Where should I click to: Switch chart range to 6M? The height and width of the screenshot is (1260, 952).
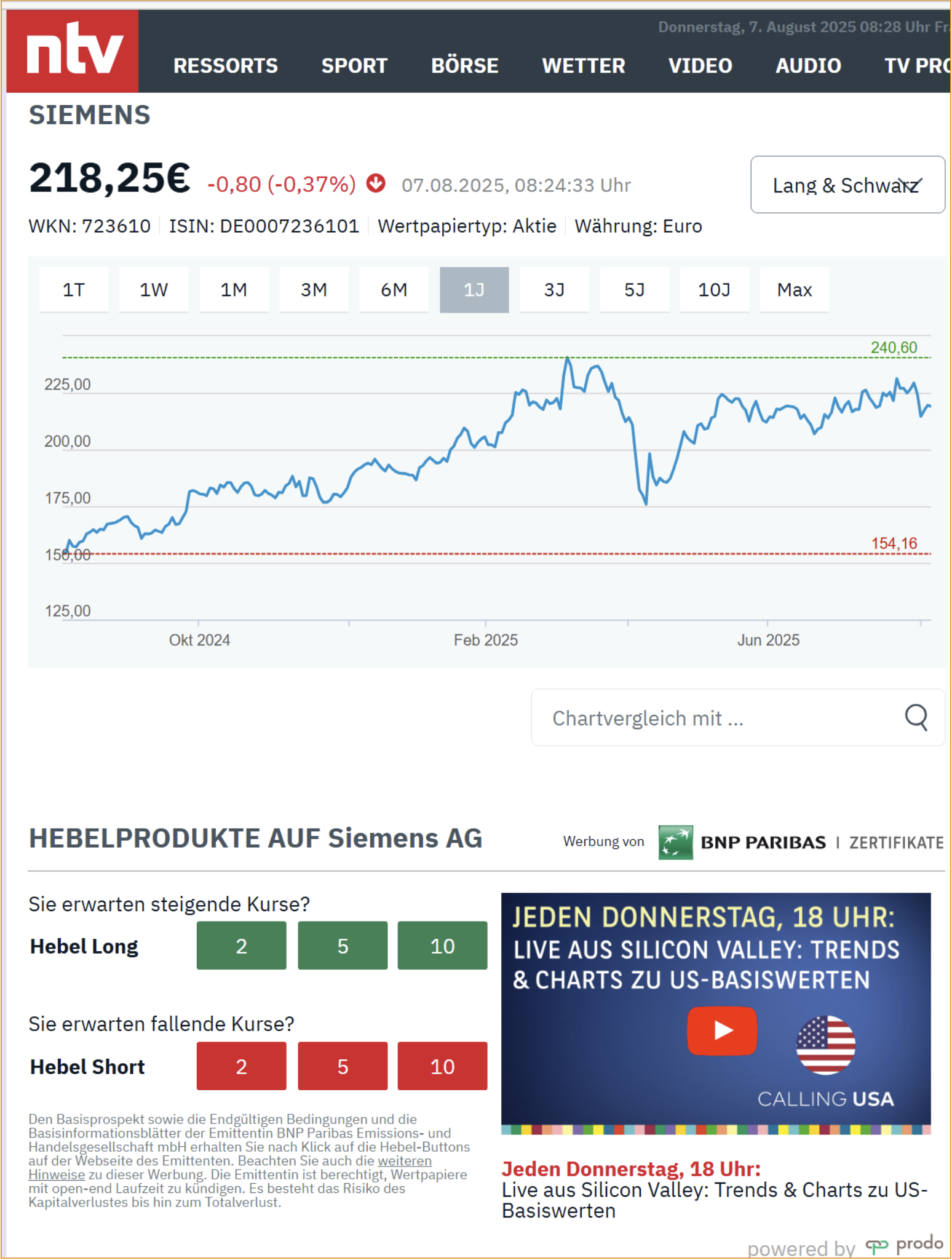coord(394,290)
